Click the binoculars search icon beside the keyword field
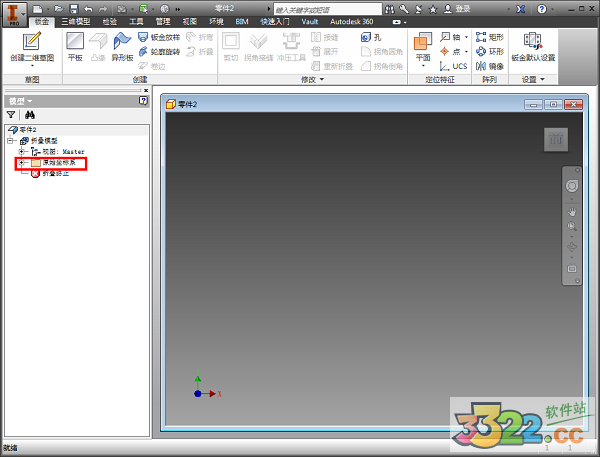600x457 pixels. [x=390, y=9]
